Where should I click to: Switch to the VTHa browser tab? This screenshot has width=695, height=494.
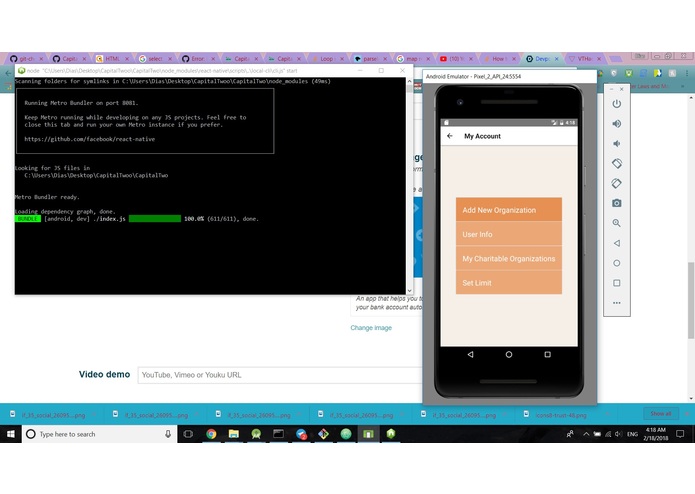point(584,58)
